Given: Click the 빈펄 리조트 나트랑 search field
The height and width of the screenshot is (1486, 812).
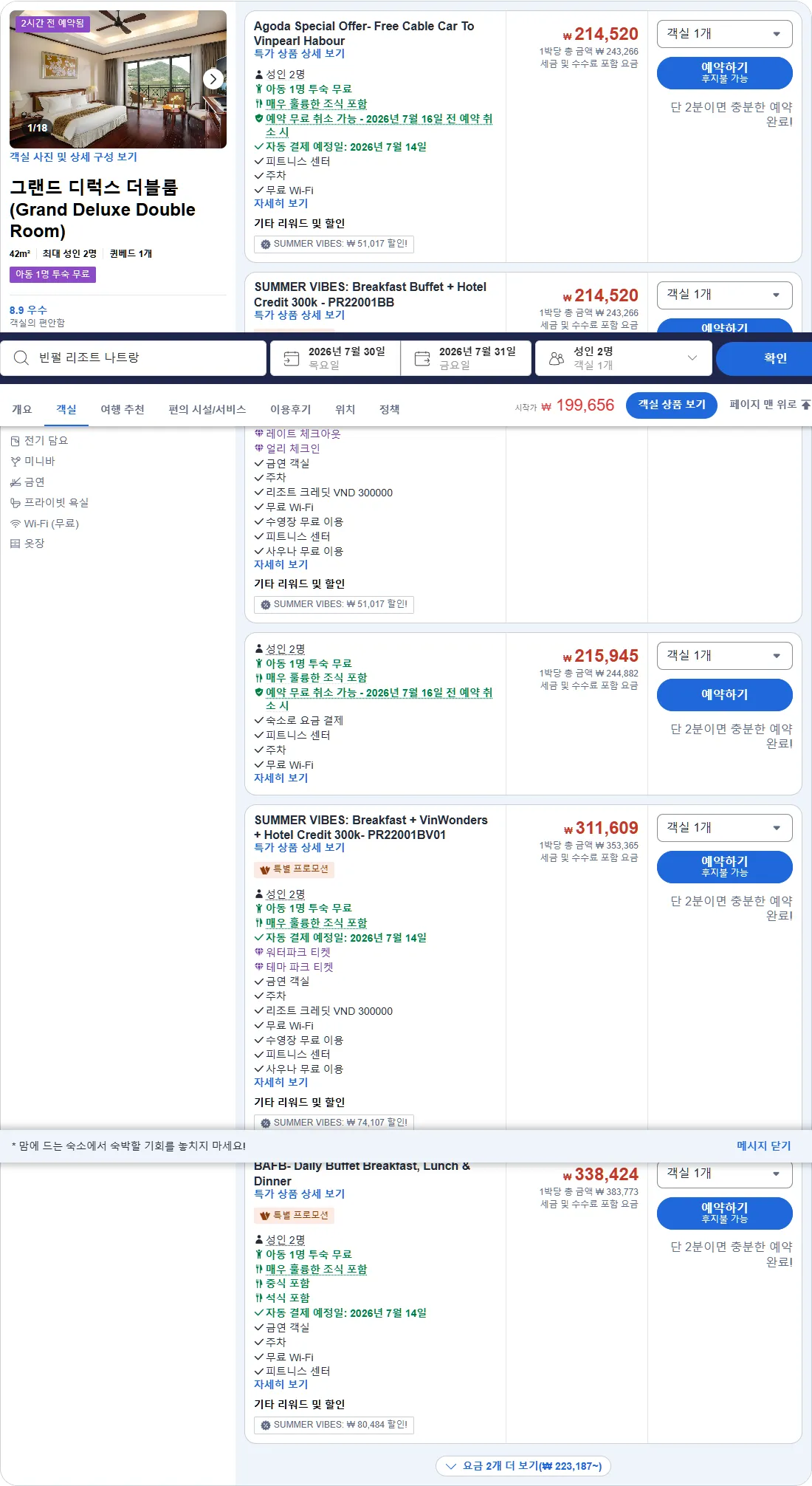Looking at the screenshot, I should [133, 358].
